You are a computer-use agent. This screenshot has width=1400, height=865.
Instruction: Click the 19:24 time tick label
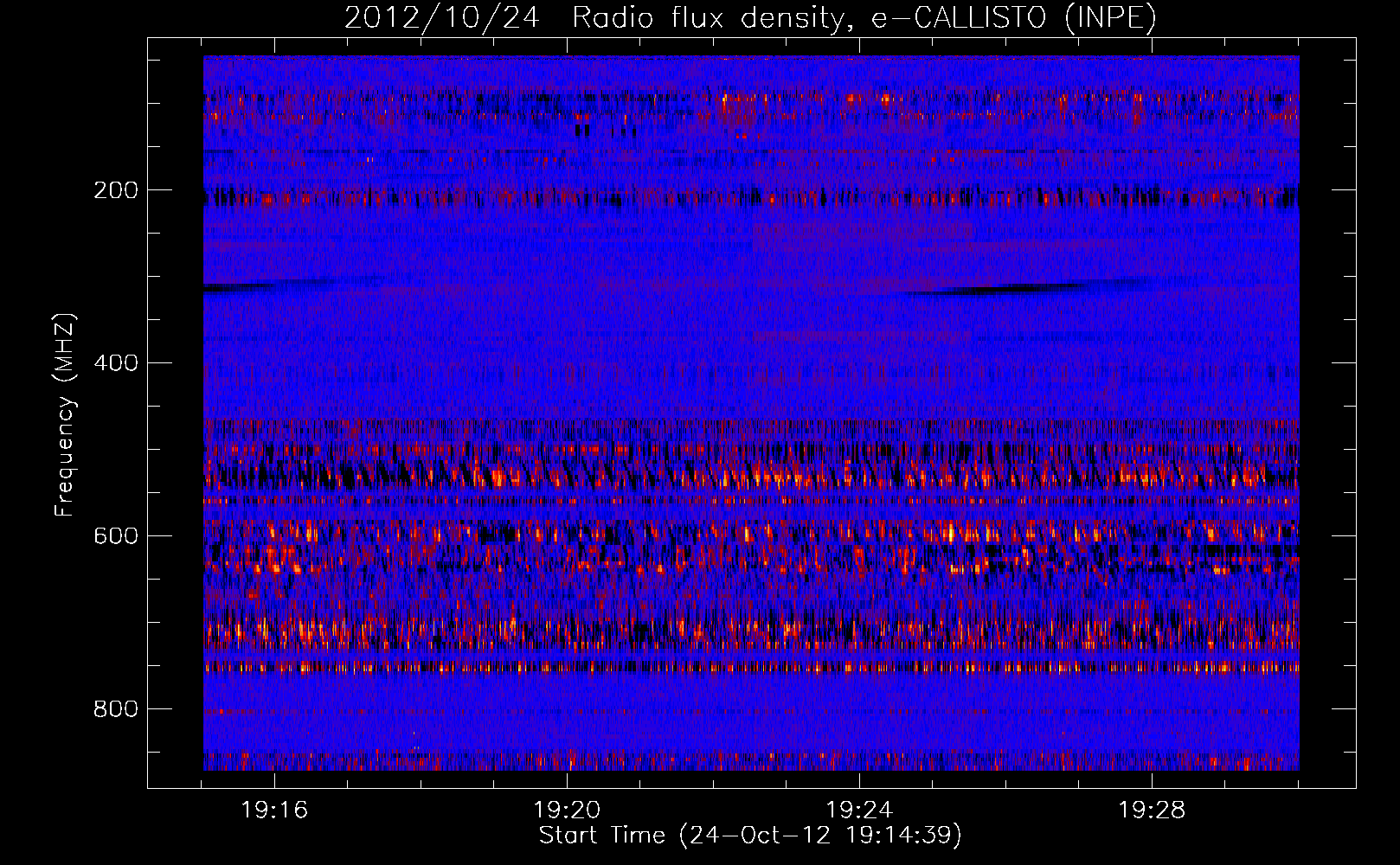click(859, 811)
